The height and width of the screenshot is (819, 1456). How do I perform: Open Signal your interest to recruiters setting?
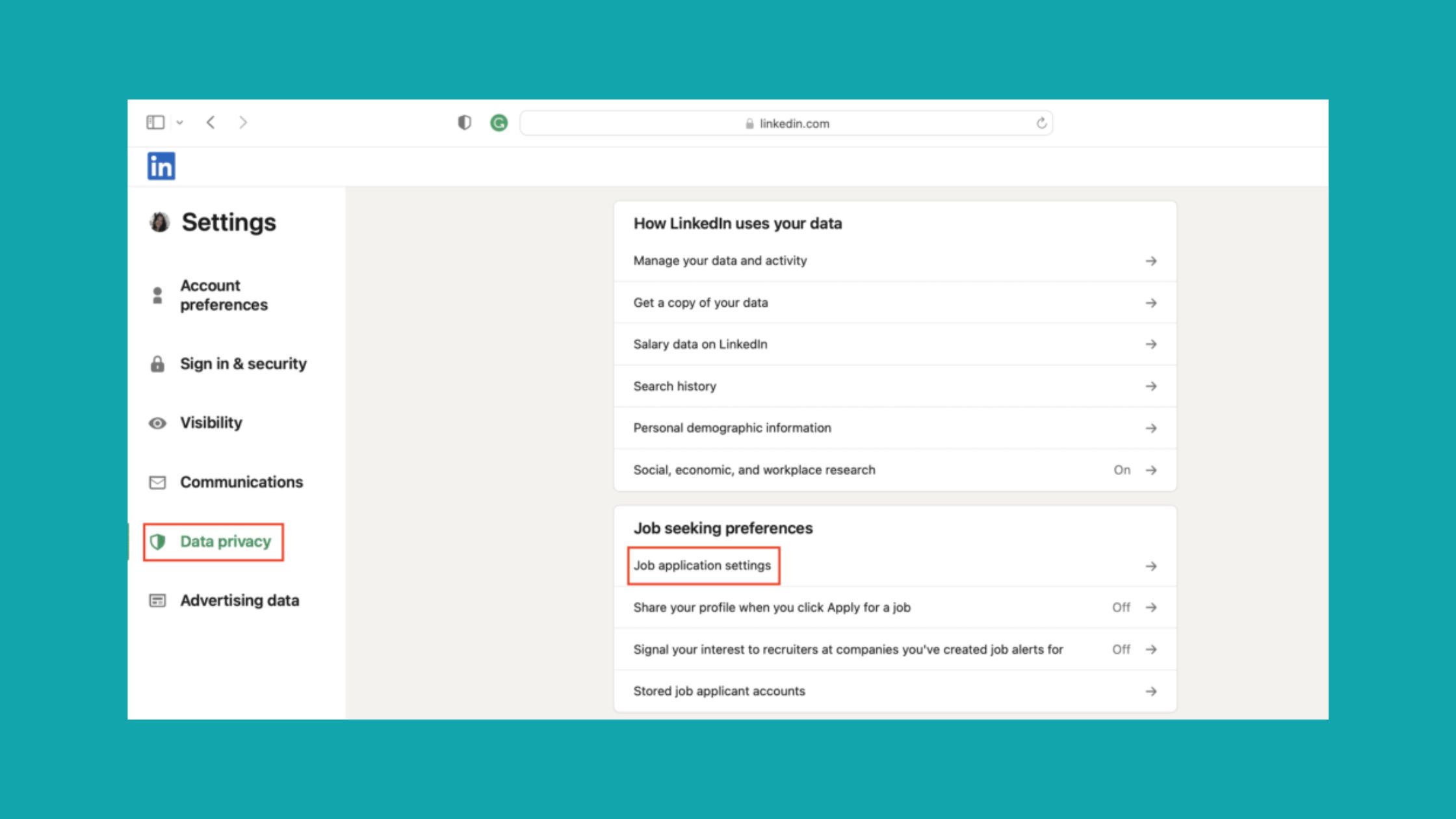(x=848, y=649)
